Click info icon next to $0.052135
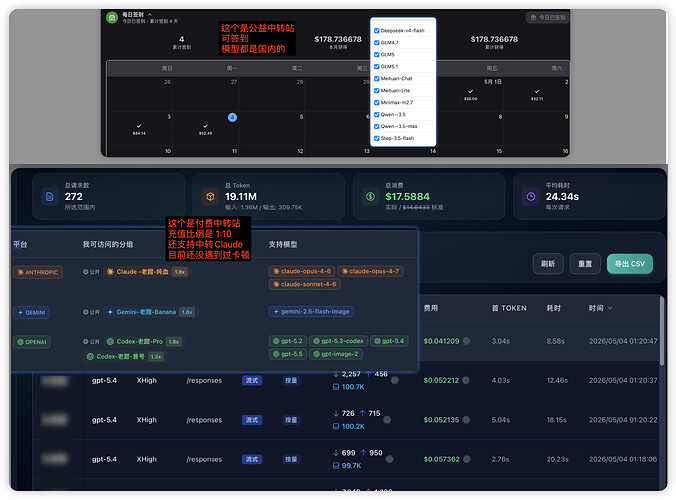Viewport: 676px width, 500px height. pos(466,420)
